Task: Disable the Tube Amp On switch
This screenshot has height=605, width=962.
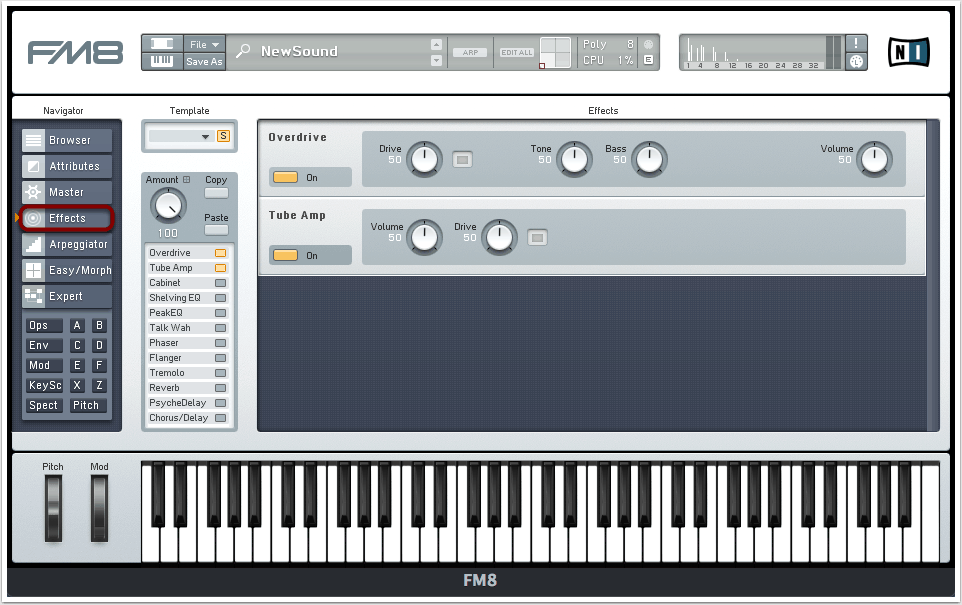Action: (x=286, y=255)
